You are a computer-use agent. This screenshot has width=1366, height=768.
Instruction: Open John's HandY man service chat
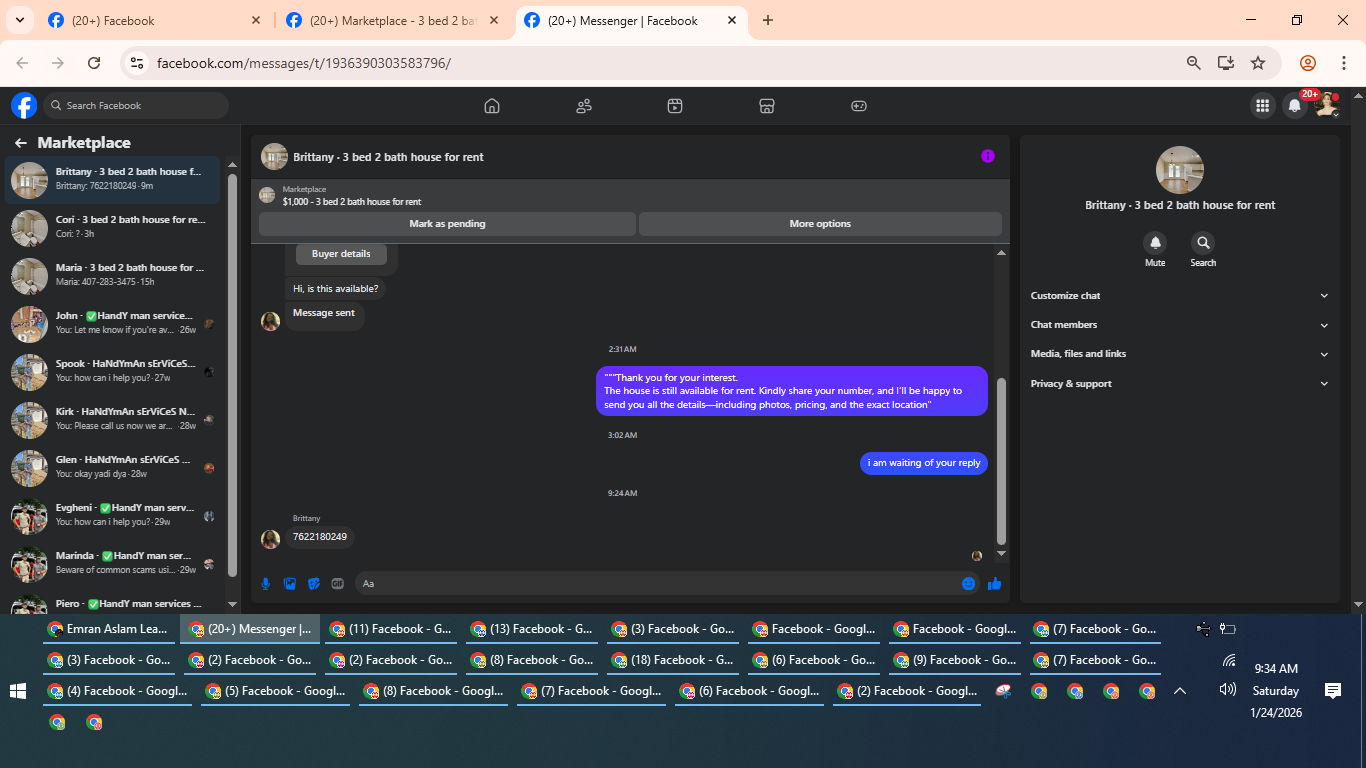click(112, 323)
